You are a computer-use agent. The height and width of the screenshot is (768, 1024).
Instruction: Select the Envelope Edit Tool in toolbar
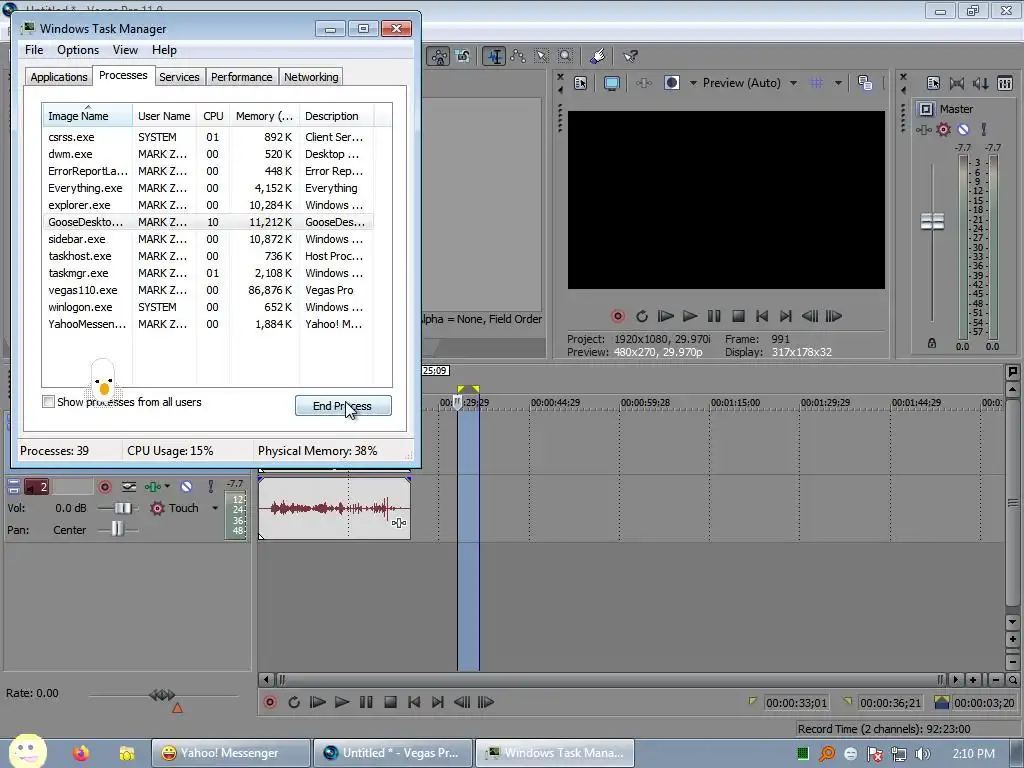pyautogui.click(x=519, y=56)
